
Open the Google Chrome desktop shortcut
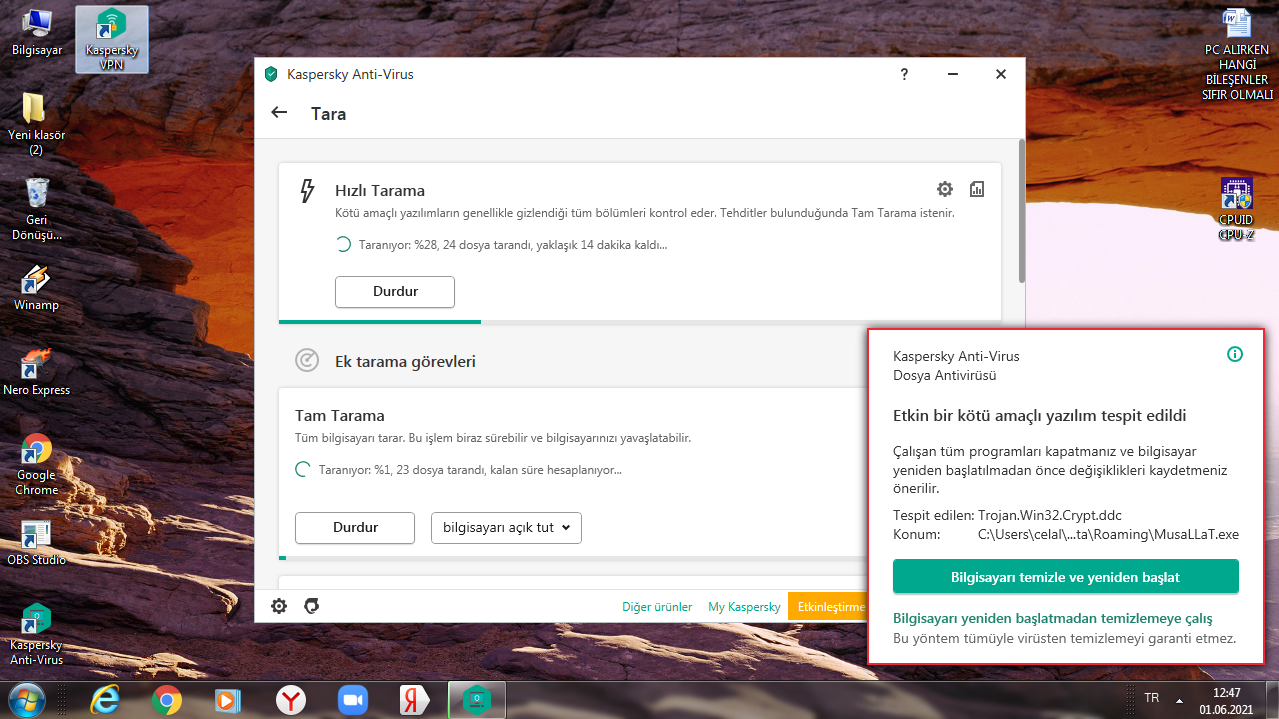tap(36, 465)
